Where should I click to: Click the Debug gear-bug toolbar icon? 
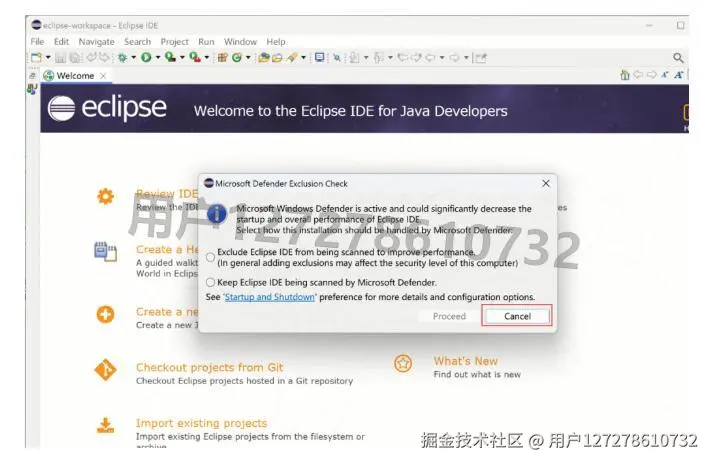click(122, 58)
